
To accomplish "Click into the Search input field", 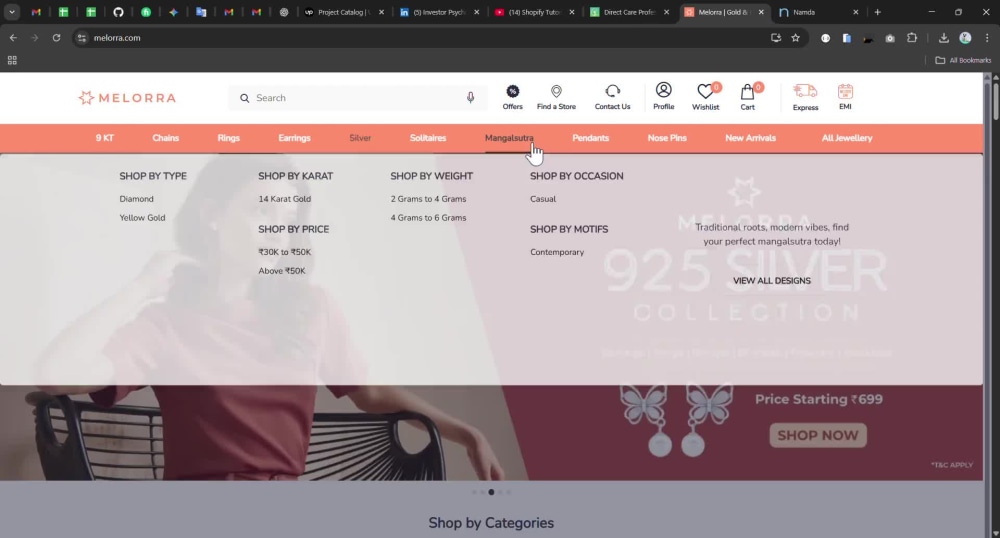I will (x=357, y=98).
